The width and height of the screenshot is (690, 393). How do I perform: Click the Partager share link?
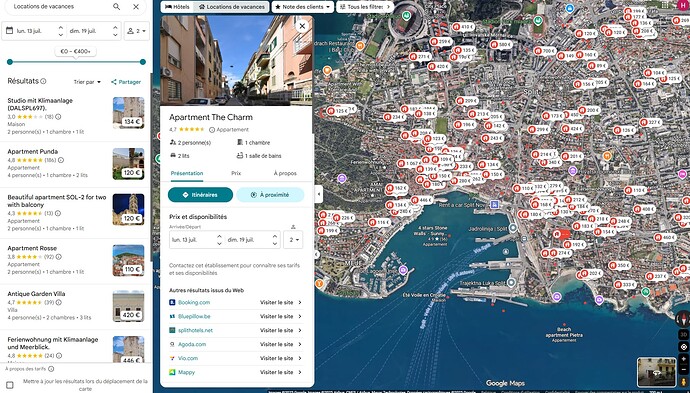tap(126, 82)
